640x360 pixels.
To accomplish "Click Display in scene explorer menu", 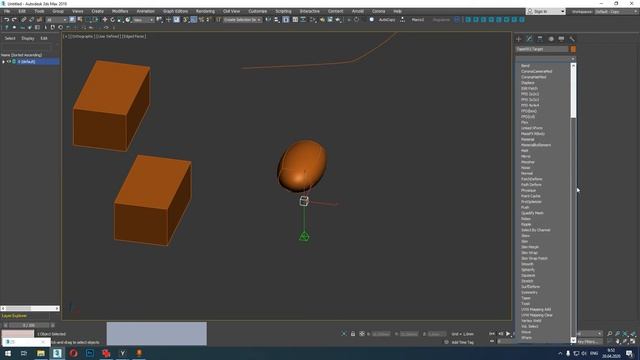I will coord(28,38).
